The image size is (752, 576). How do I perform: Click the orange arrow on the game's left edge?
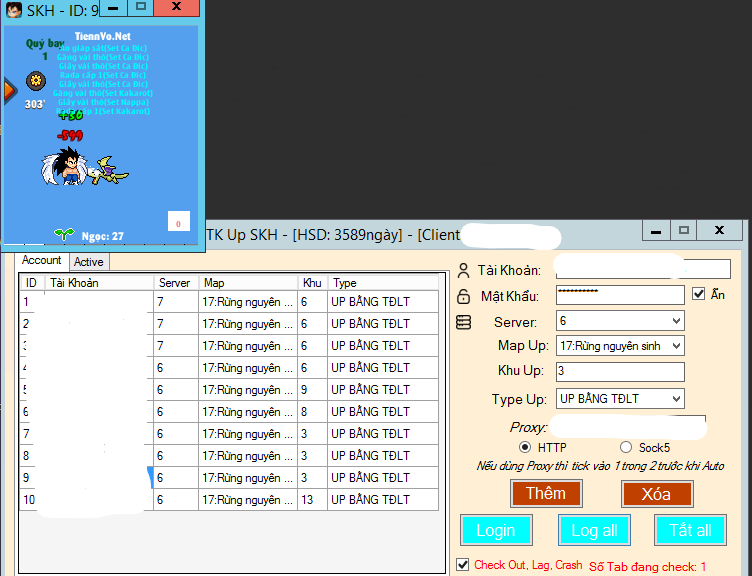[10, 91]
